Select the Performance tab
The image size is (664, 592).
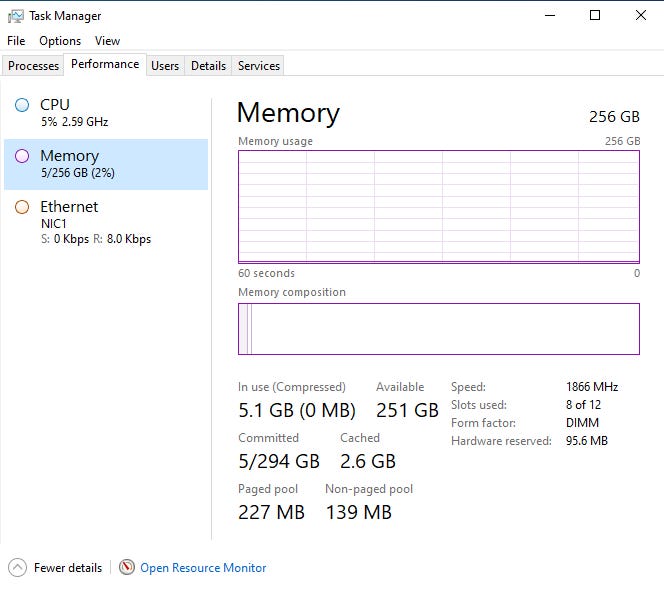coord(105,64)
